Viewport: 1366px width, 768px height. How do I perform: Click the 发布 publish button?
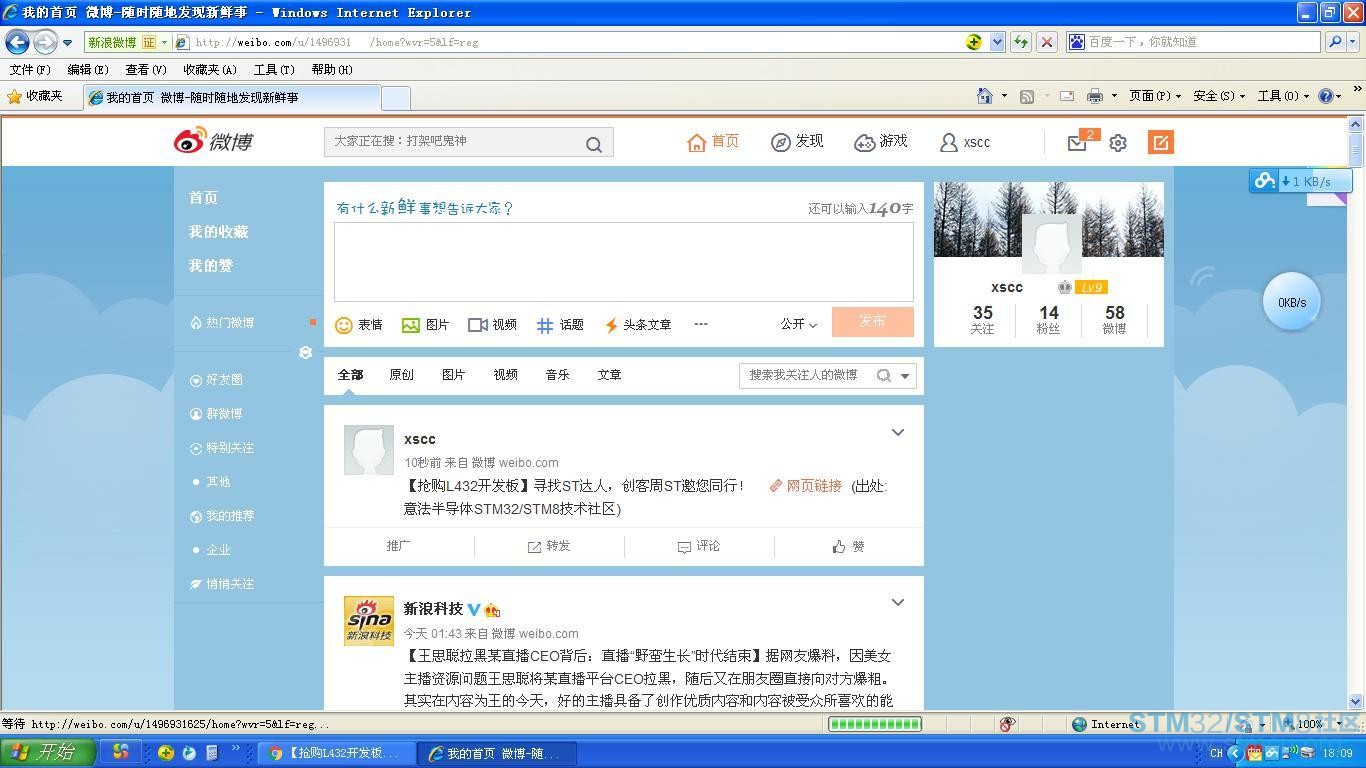pos(873,321)
